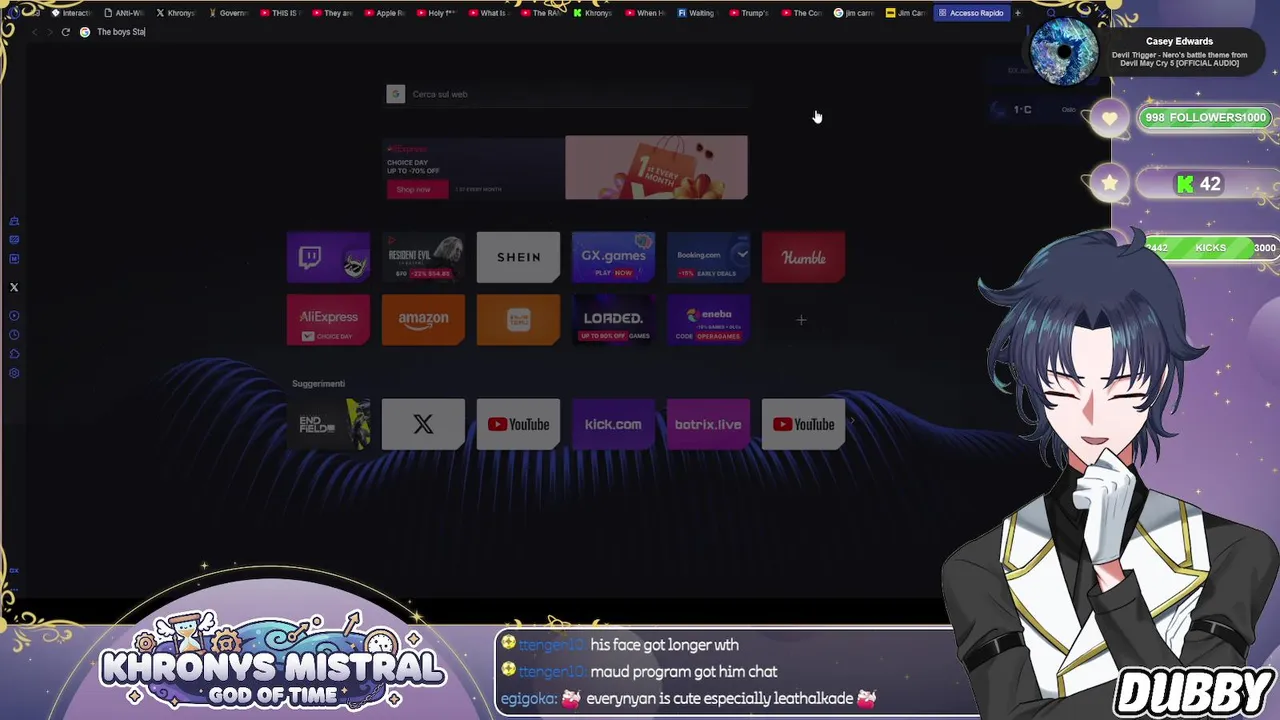Open History clock icon in sidebar
The height and width of the screenshot is (720, 1280).
click(x=14, y=335)
